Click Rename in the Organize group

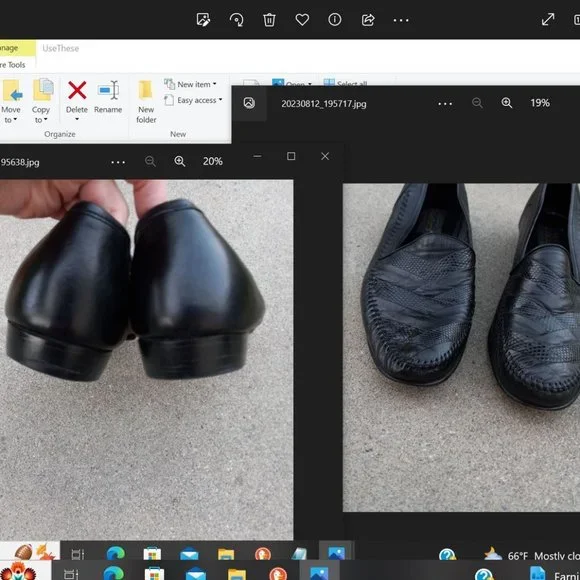[x=108, y=97]
